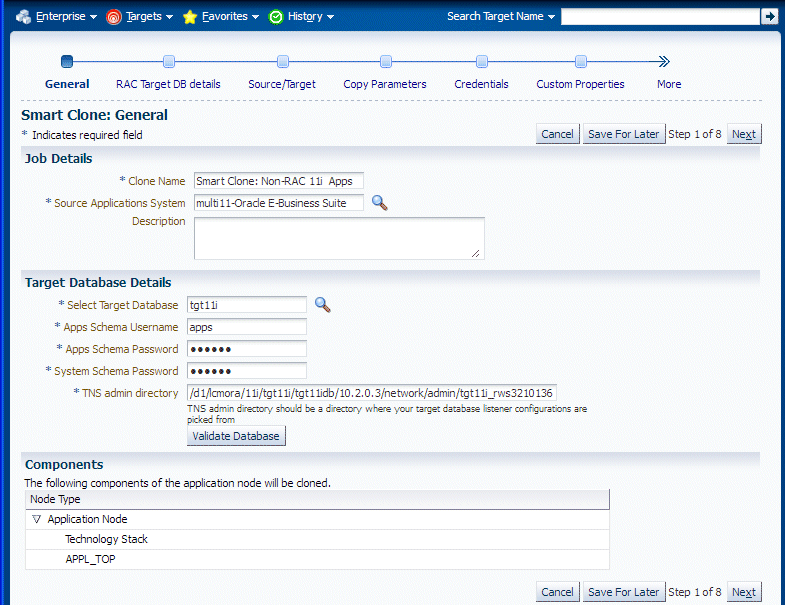This screenshot has width=786, height=605.
Task: Click the History clock icon
Action: coord(276,17)
